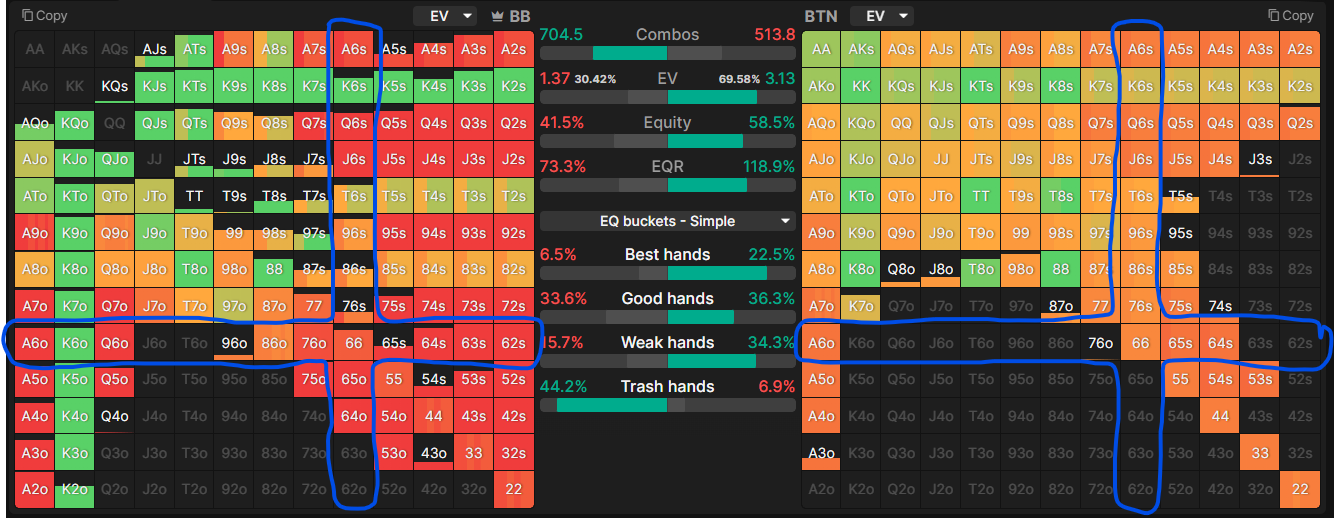Image resolution: width=1335 pixels, height=518 pixels.
Task: Click J3s cell in BTN range grid
Action: pos(1260,159)
